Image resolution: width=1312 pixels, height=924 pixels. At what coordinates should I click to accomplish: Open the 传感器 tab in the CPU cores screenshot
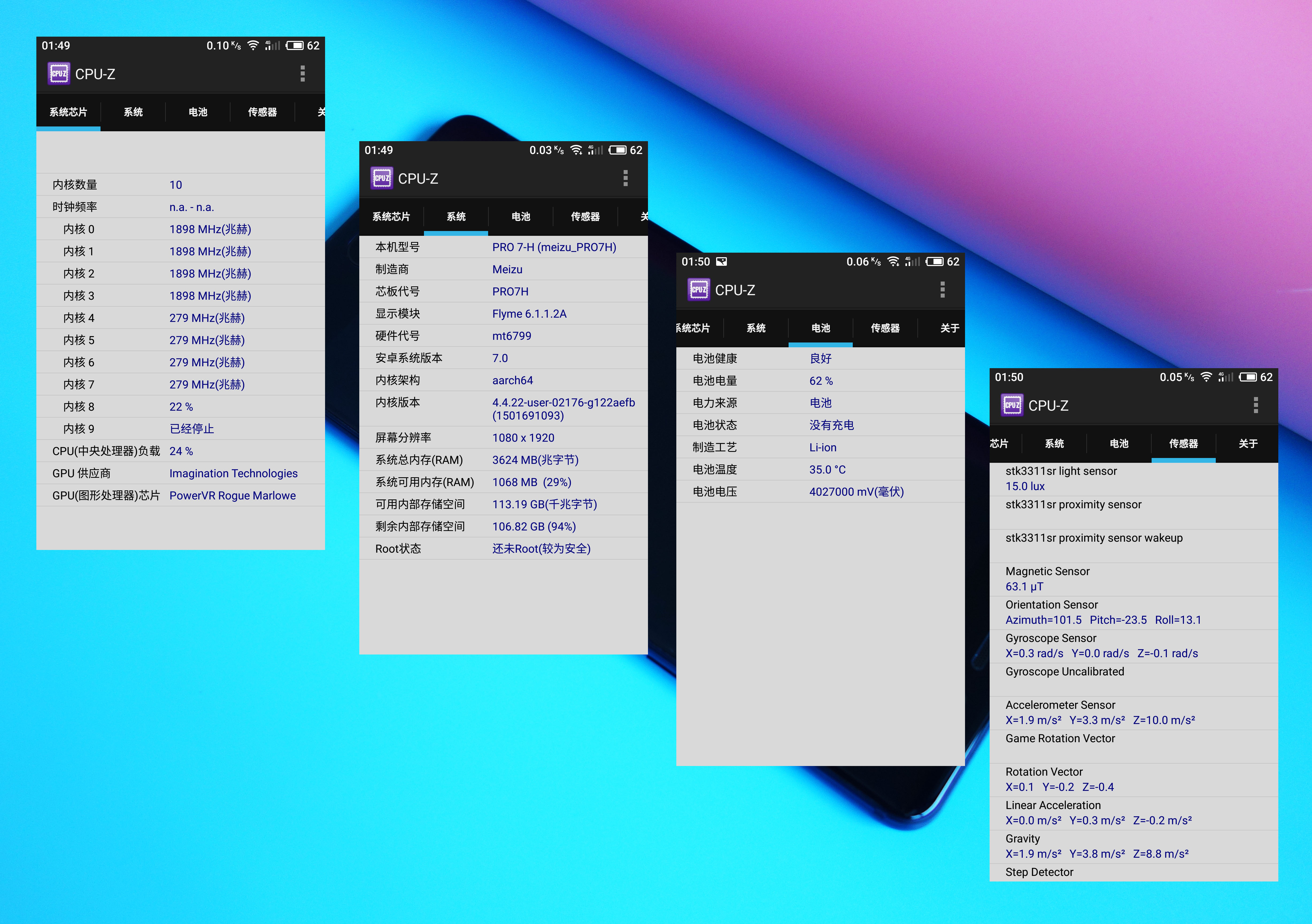[262, 112]
